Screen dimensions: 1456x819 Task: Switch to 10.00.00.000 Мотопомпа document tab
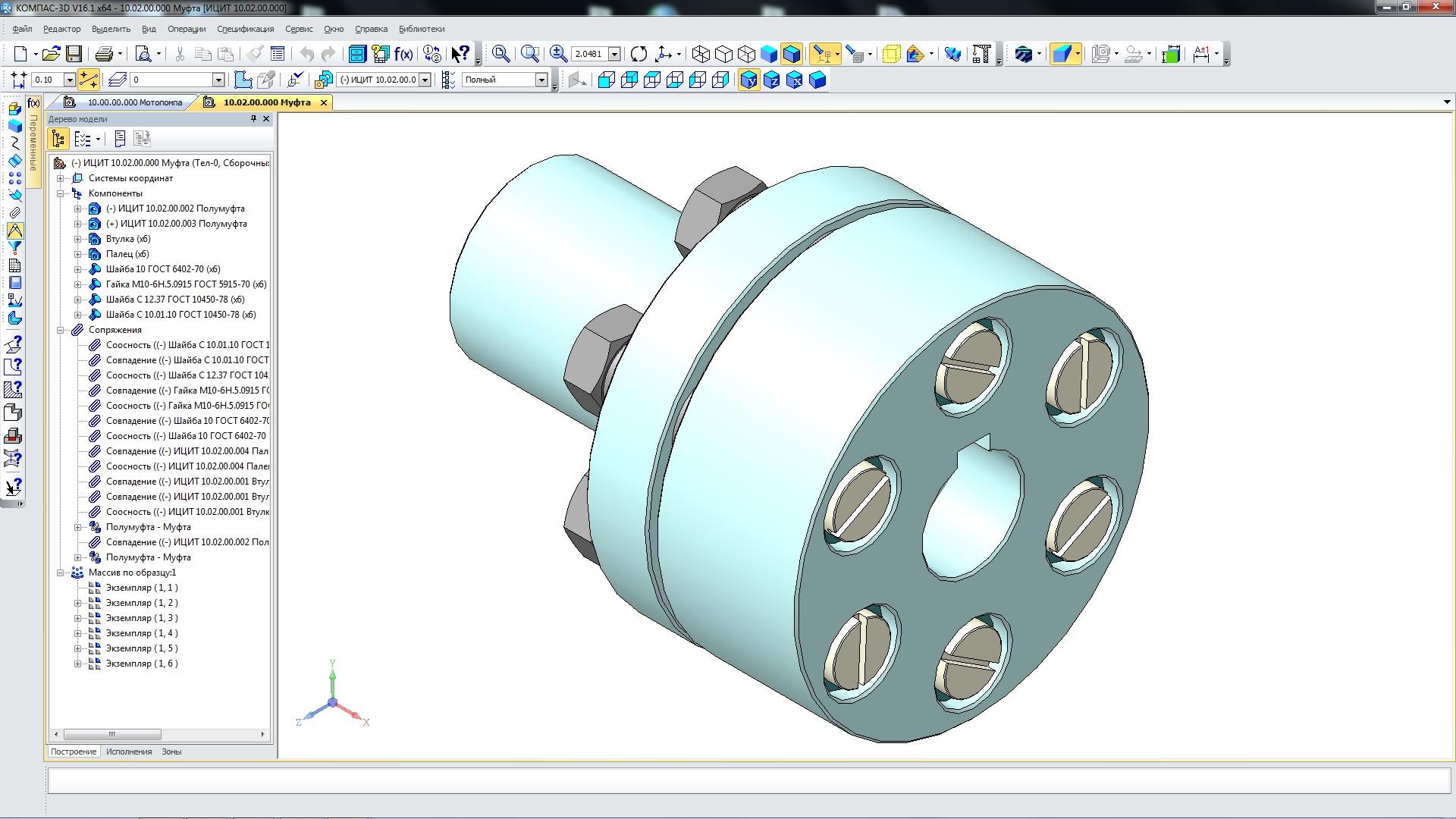click(134, 102)
